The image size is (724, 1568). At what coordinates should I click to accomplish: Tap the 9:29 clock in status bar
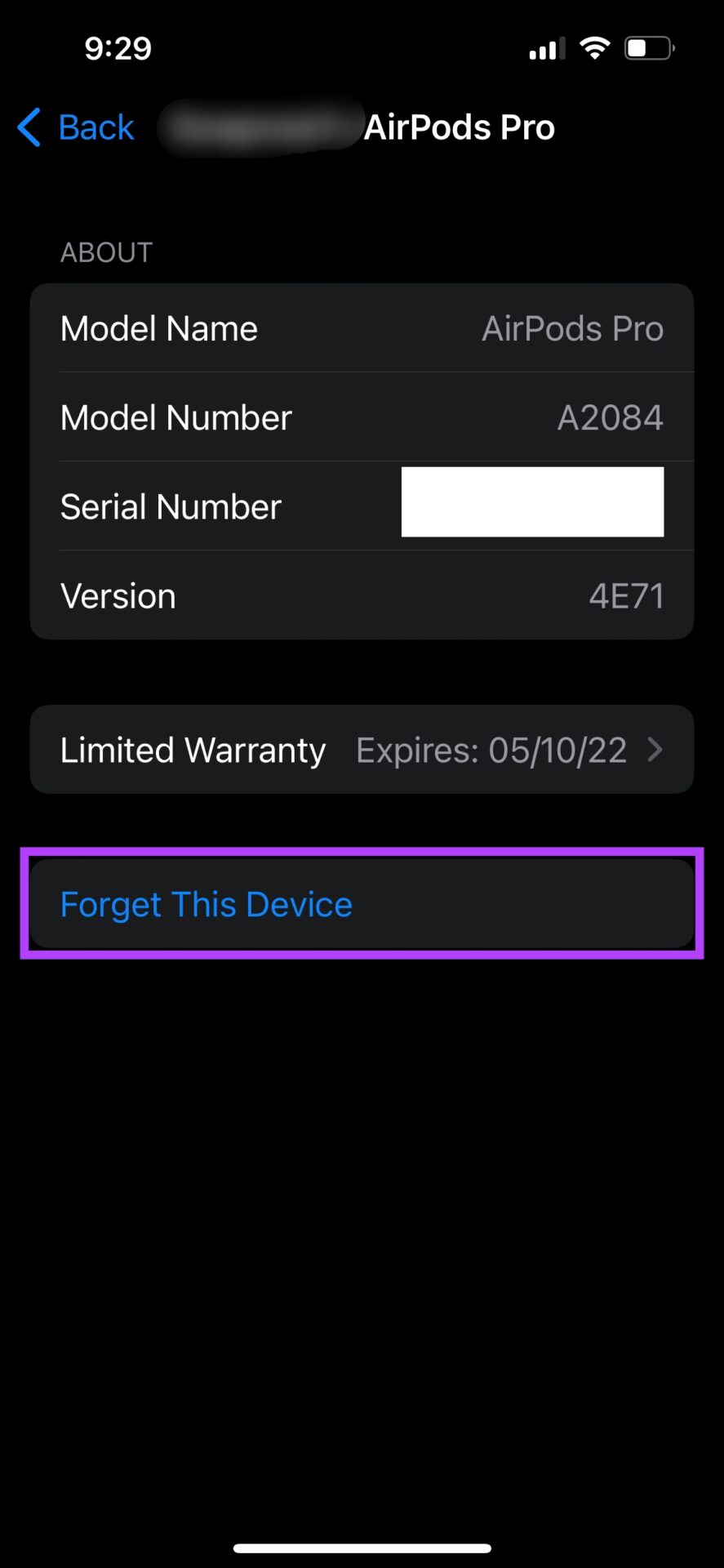tap(118, 48)
